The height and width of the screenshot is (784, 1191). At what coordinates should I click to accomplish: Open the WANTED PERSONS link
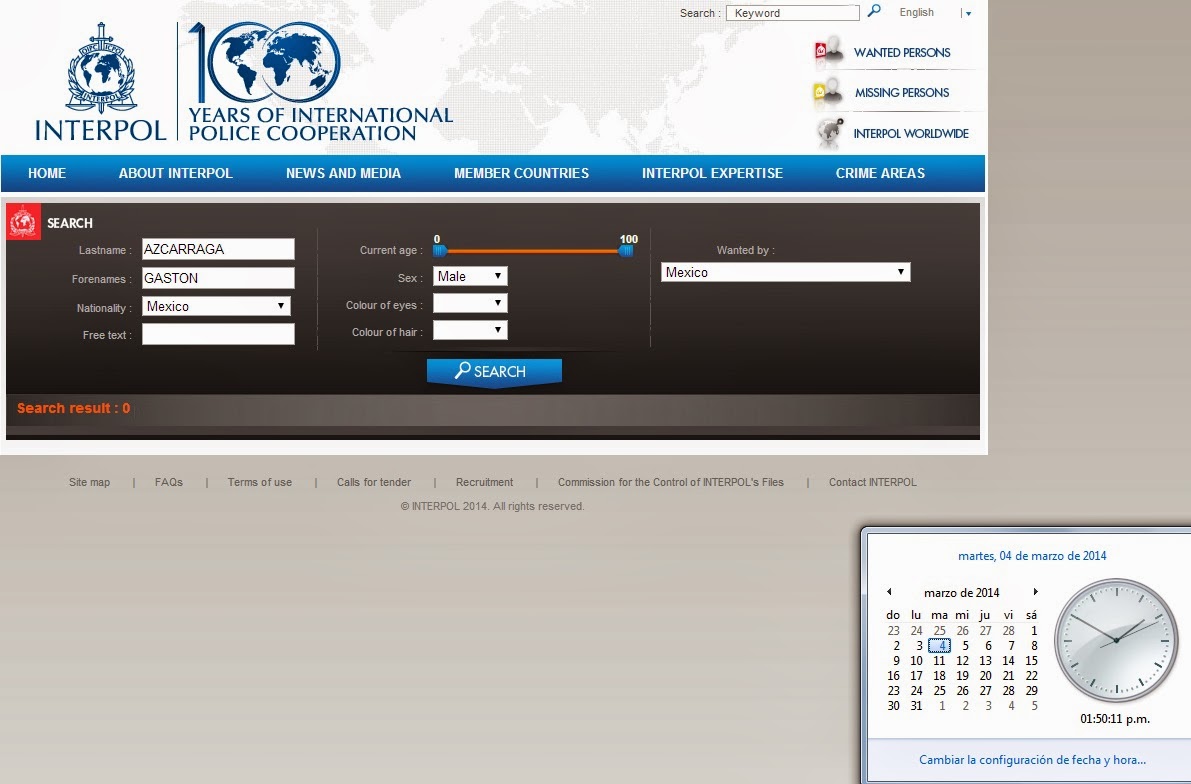click(x=902, y=52)
